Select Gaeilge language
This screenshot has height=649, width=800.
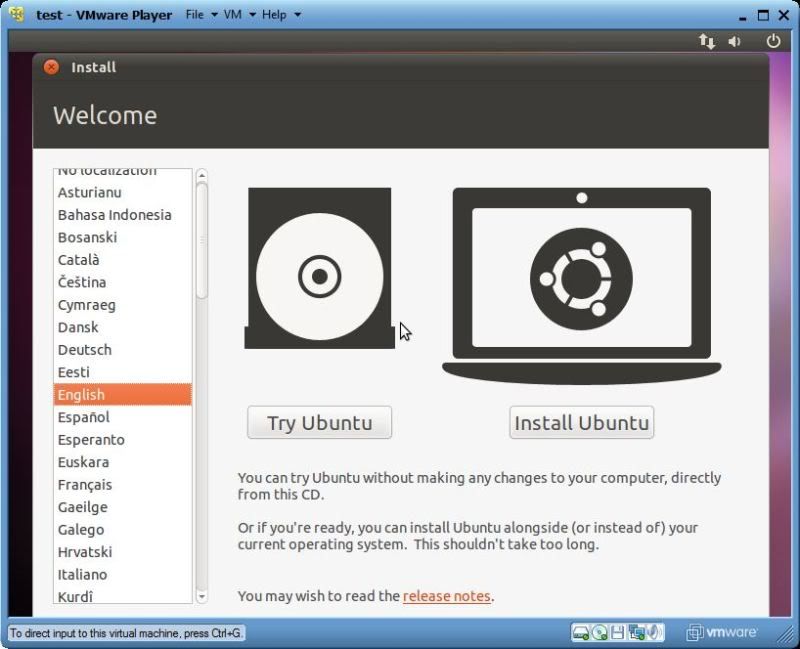[122, 507]
